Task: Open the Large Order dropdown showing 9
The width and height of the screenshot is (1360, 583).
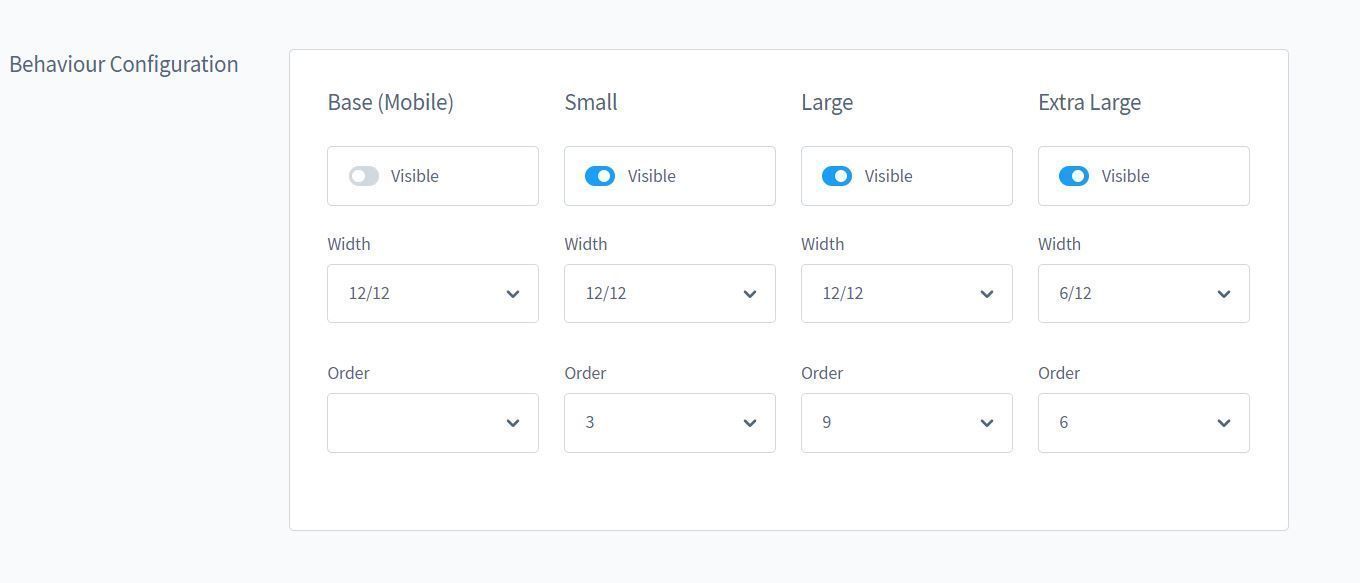Action: [906, 423]
